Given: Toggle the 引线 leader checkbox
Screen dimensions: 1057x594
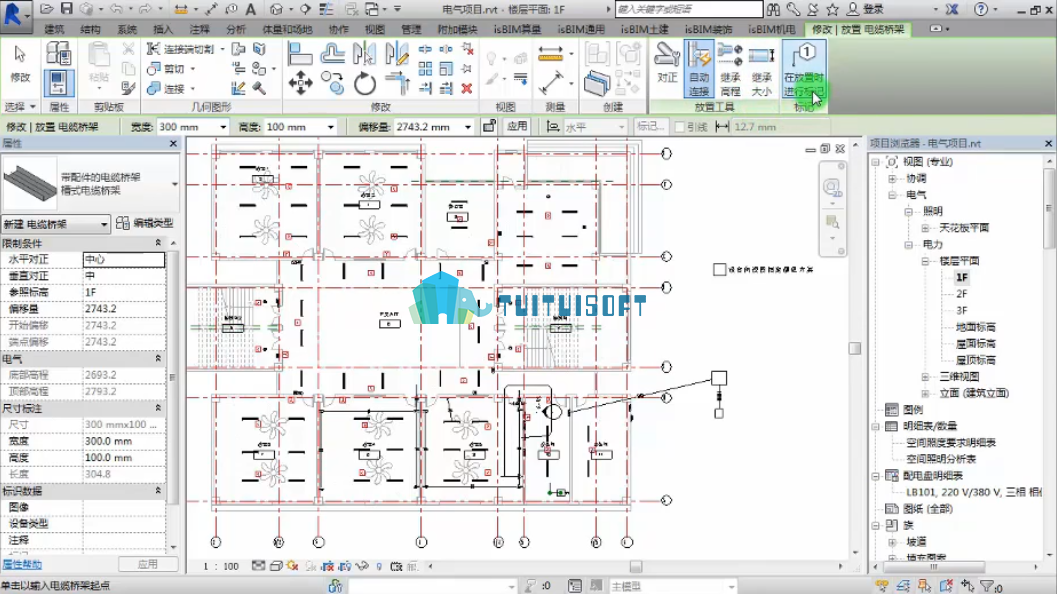Looking at the screenshot, I should [680, 127].
